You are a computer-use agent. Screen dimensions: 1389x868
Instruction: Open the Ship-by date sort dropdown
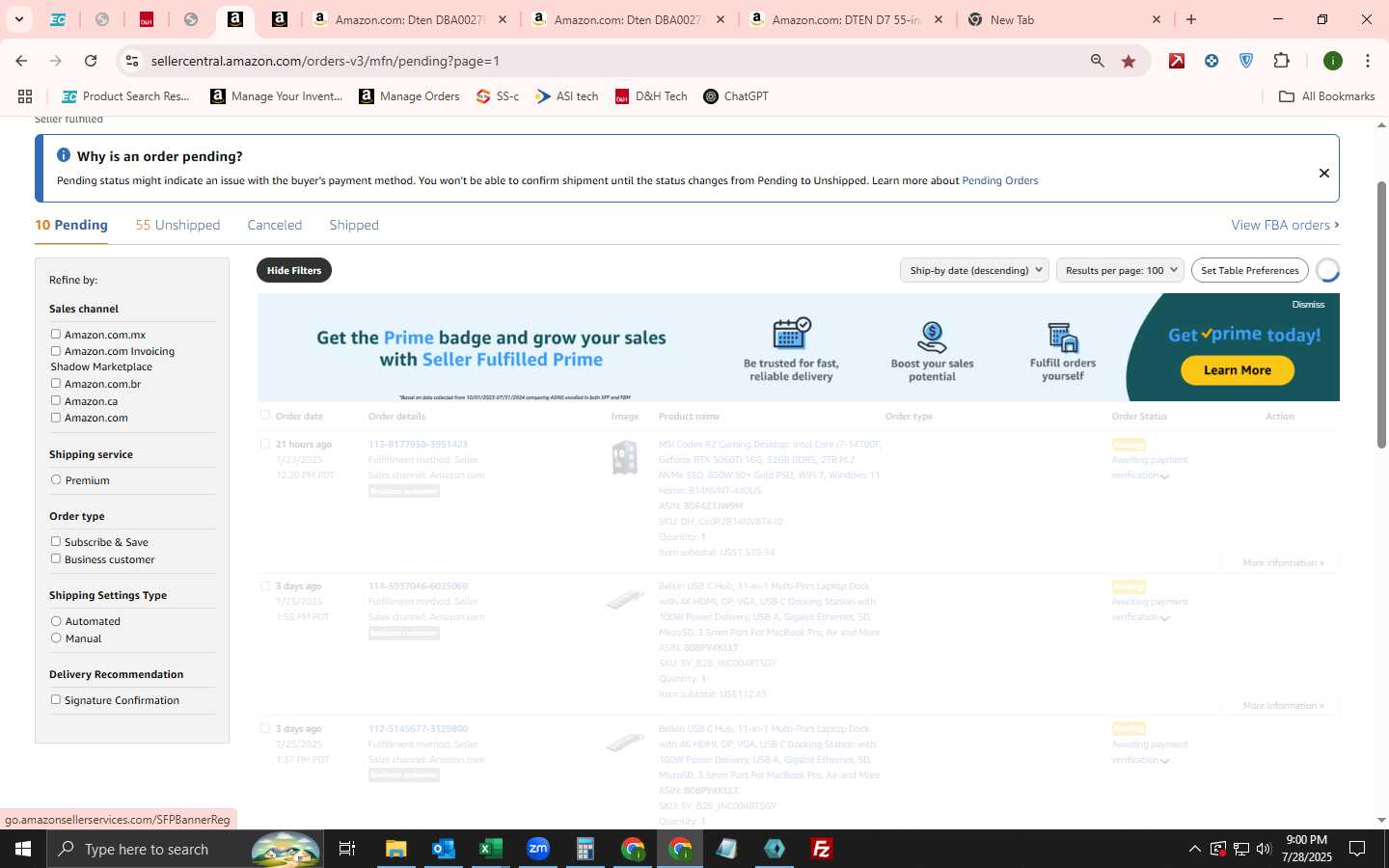tap(974, 270)
